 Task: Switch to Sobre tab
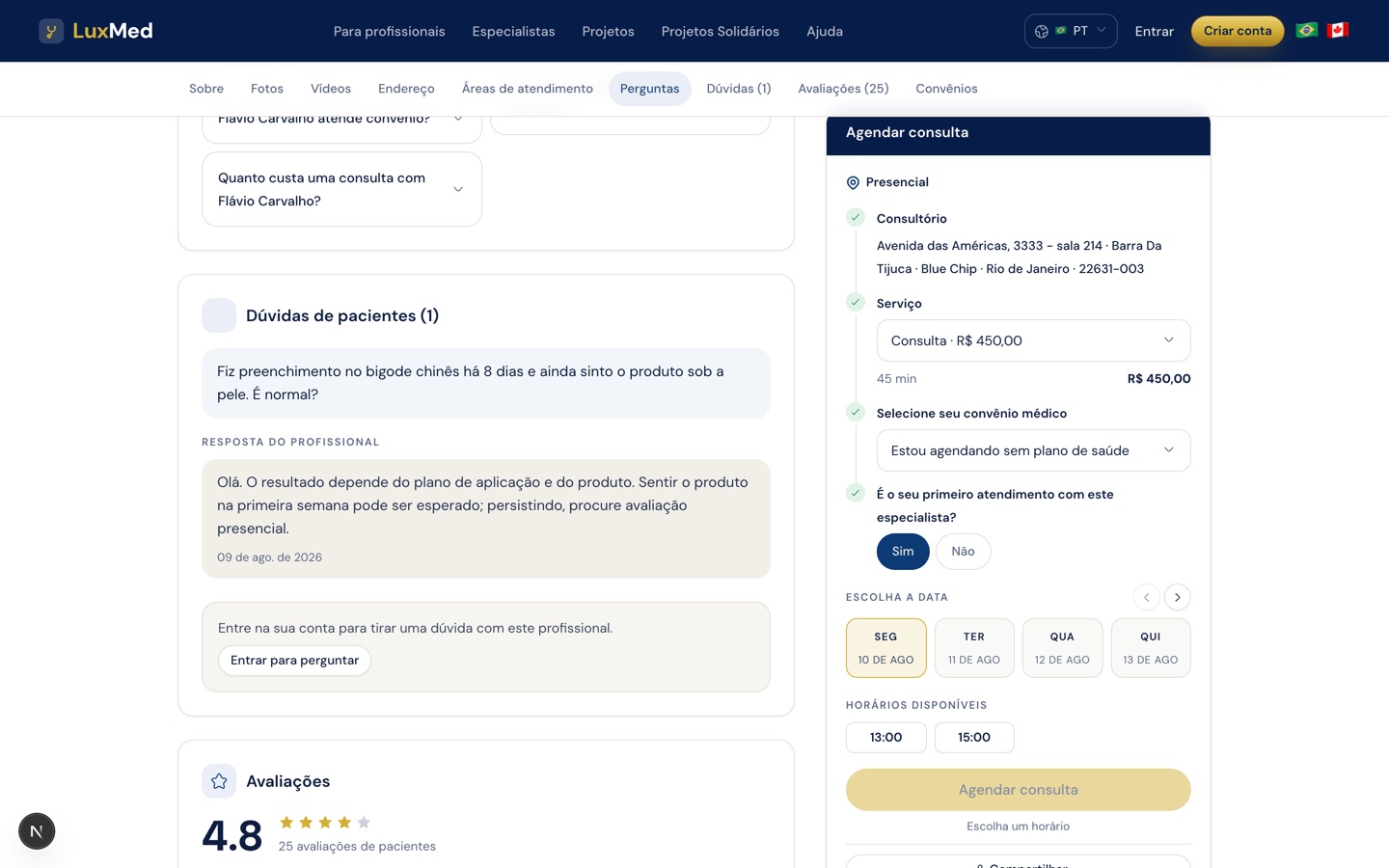coord(206,89)
